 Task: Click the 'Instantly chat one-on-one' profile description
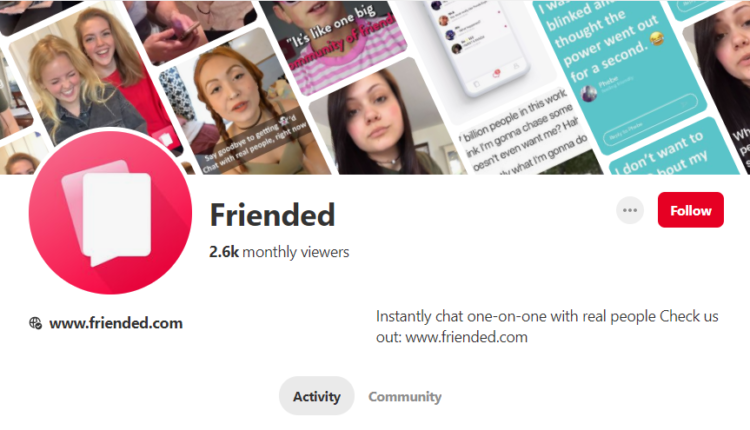[547, 327]
